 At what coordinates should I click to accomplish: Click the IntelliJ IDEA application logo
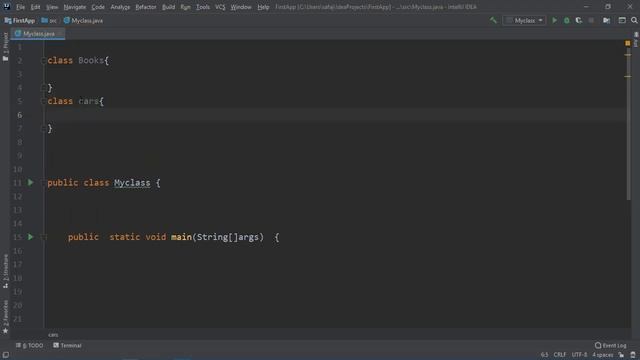[7, 7]
